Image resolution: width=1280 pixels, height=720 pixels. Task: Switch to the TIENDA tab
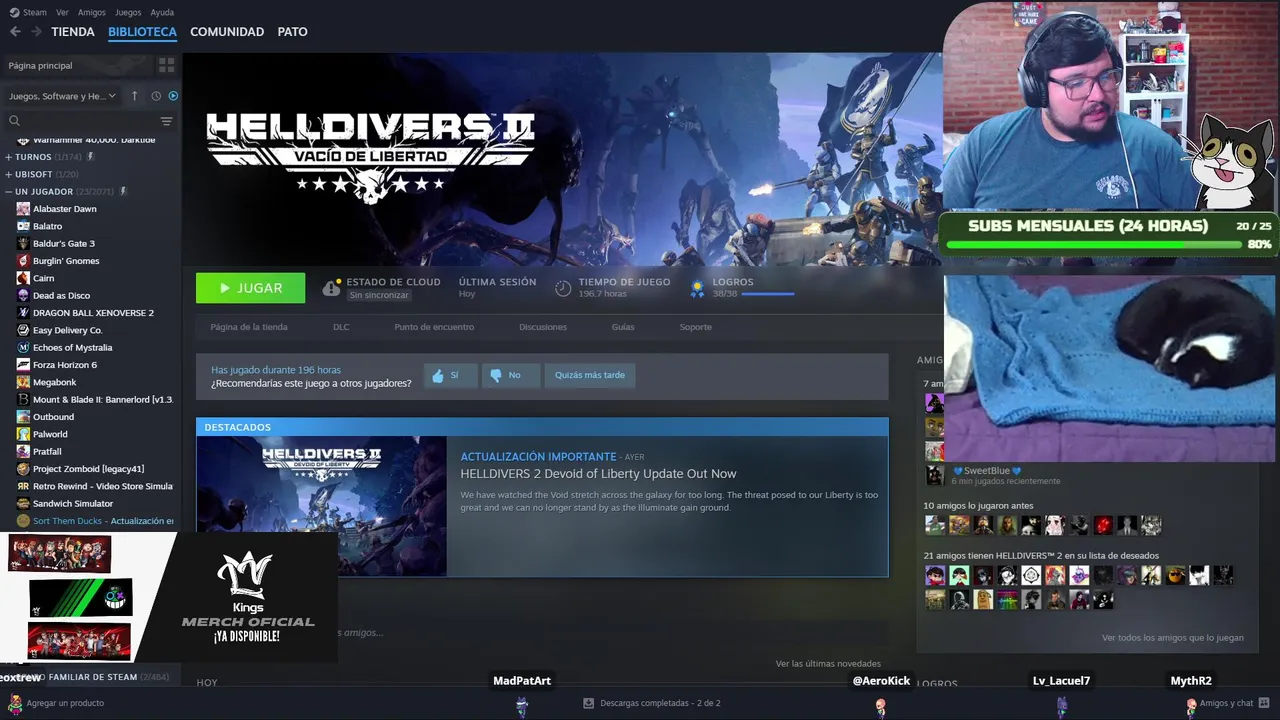(x=73, y=32)
